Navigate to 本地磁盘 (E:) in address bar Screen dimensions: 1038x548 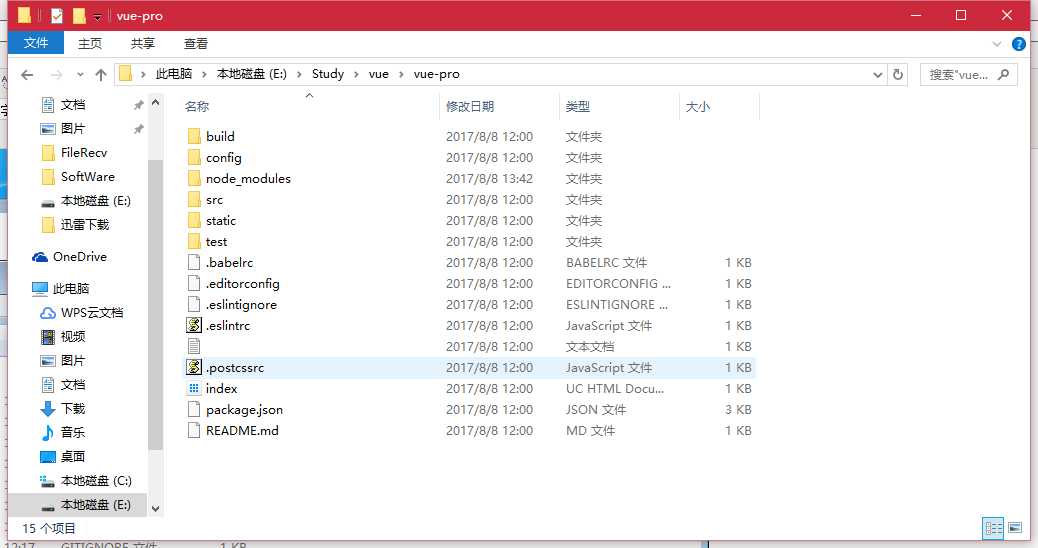coord(252,74)
